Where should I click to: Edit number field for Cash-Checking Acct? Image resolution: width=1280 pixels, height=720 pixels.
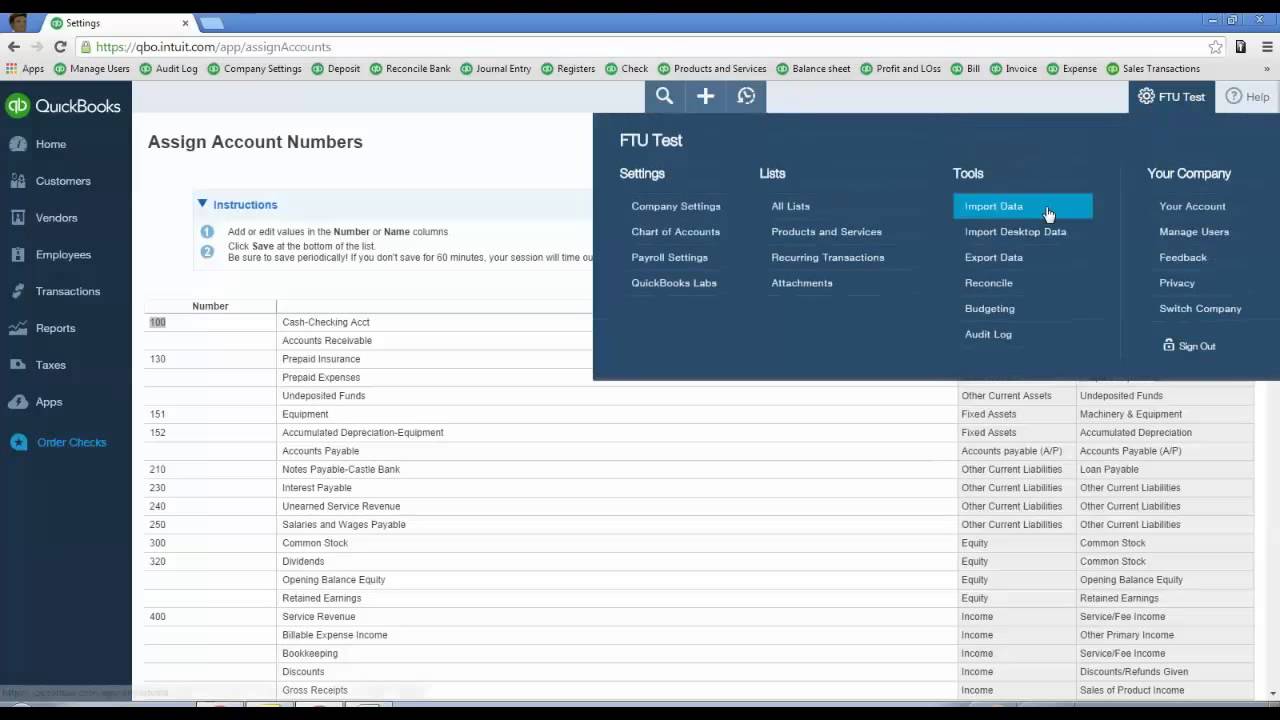[210, 322]
